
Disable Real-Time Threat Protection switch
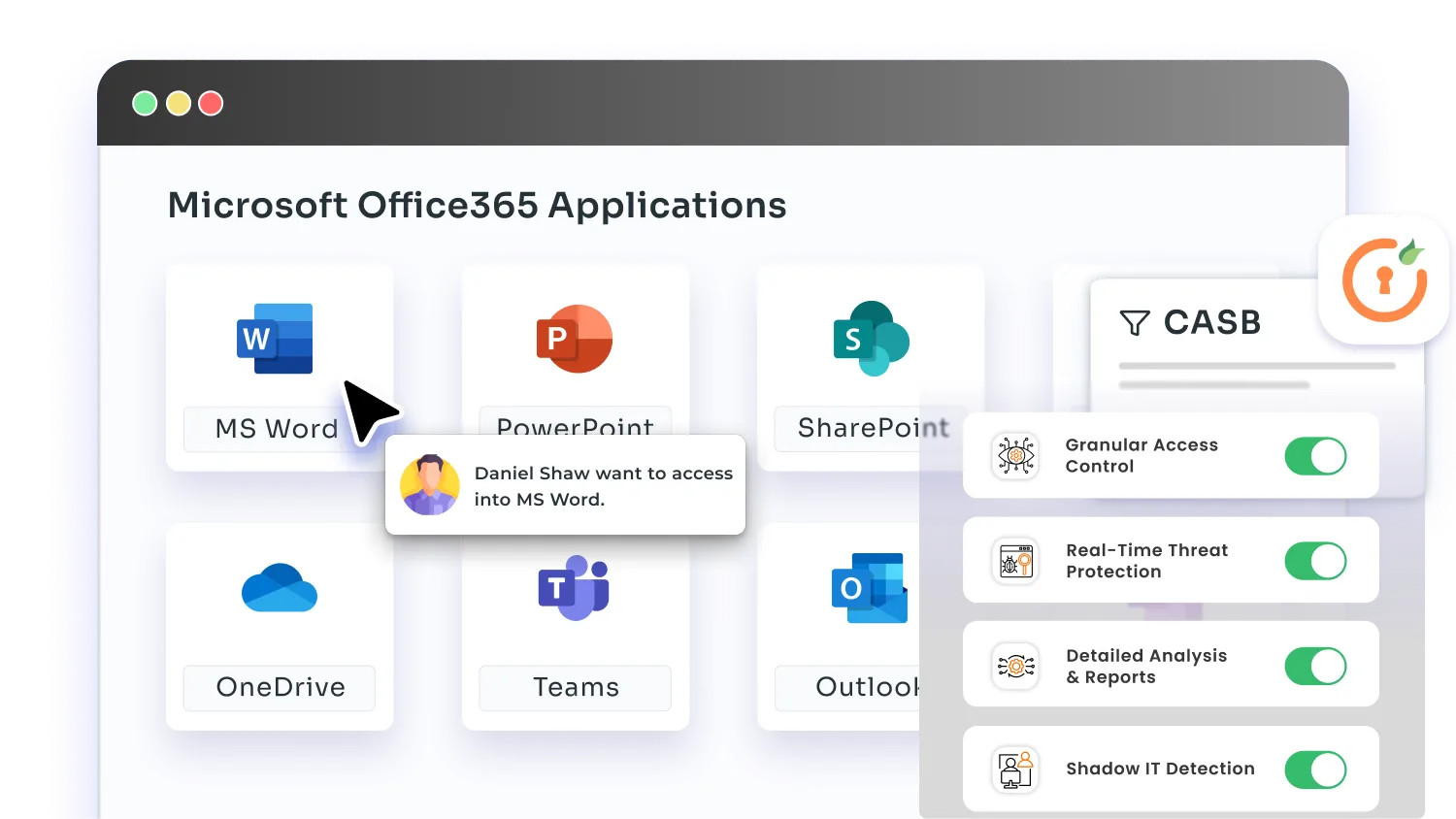tap(1315, 561)
